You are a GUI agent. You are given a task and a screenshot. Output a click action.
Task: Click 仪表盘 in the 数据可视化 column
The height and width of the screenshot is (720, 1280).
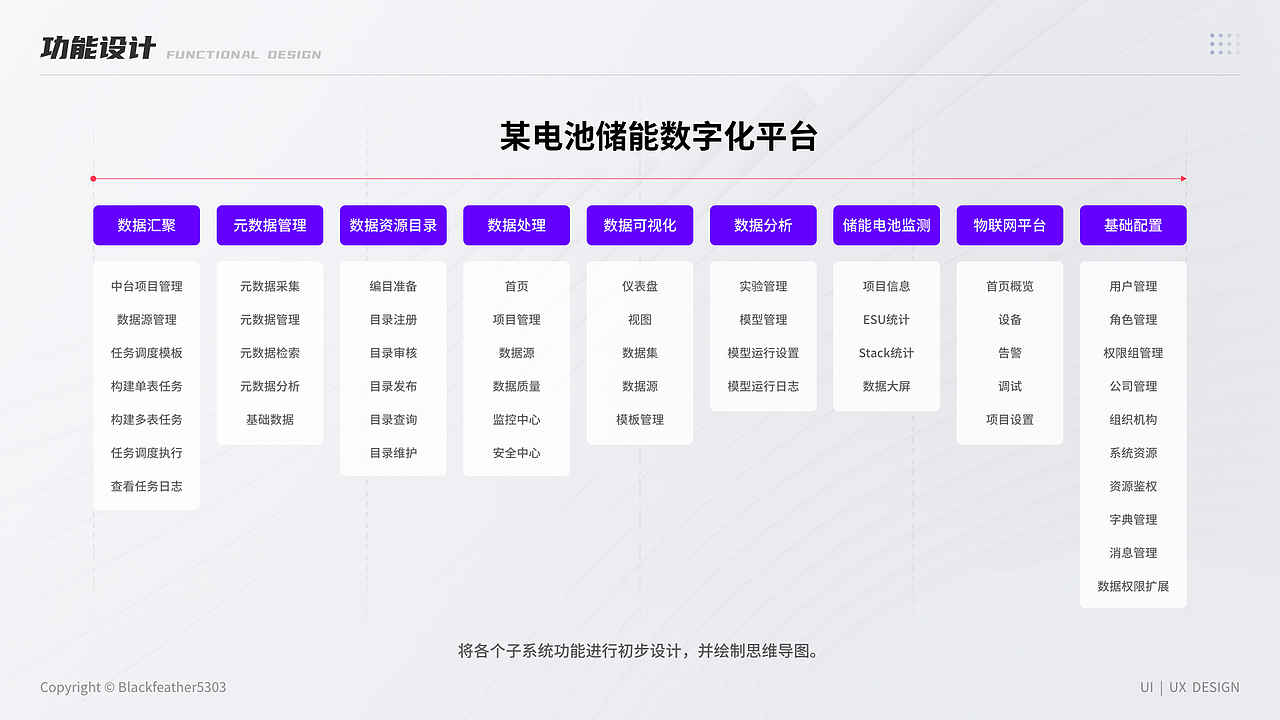(640, 285)
